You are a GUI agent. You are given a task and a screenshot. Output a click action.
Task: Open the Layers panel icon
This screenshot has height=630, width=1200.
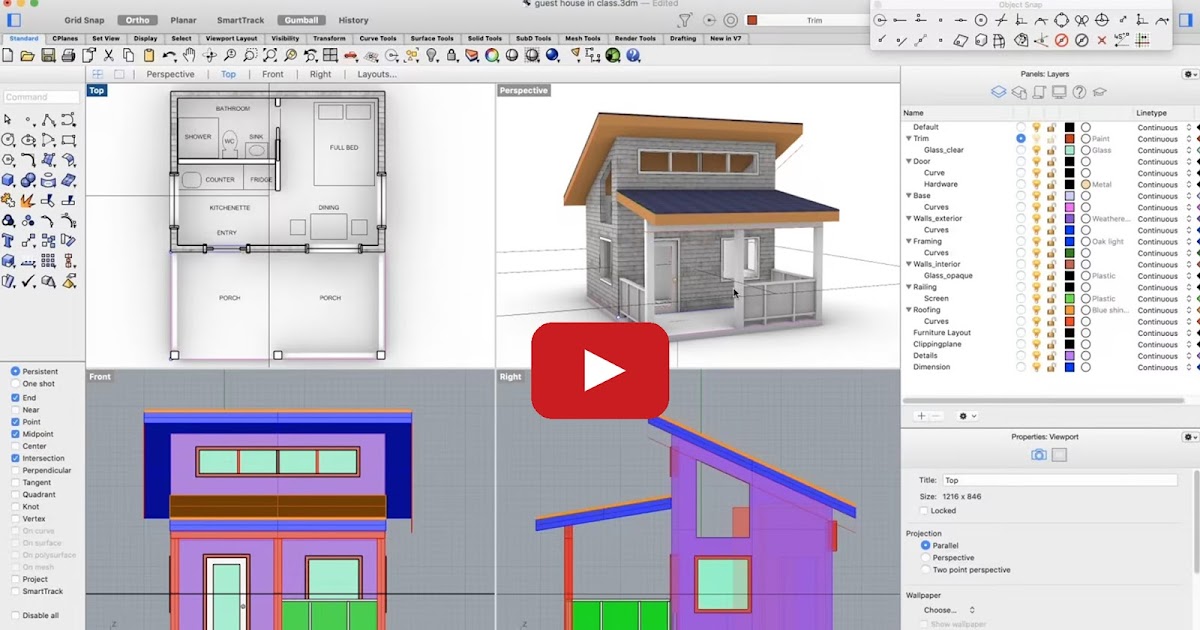998,91
